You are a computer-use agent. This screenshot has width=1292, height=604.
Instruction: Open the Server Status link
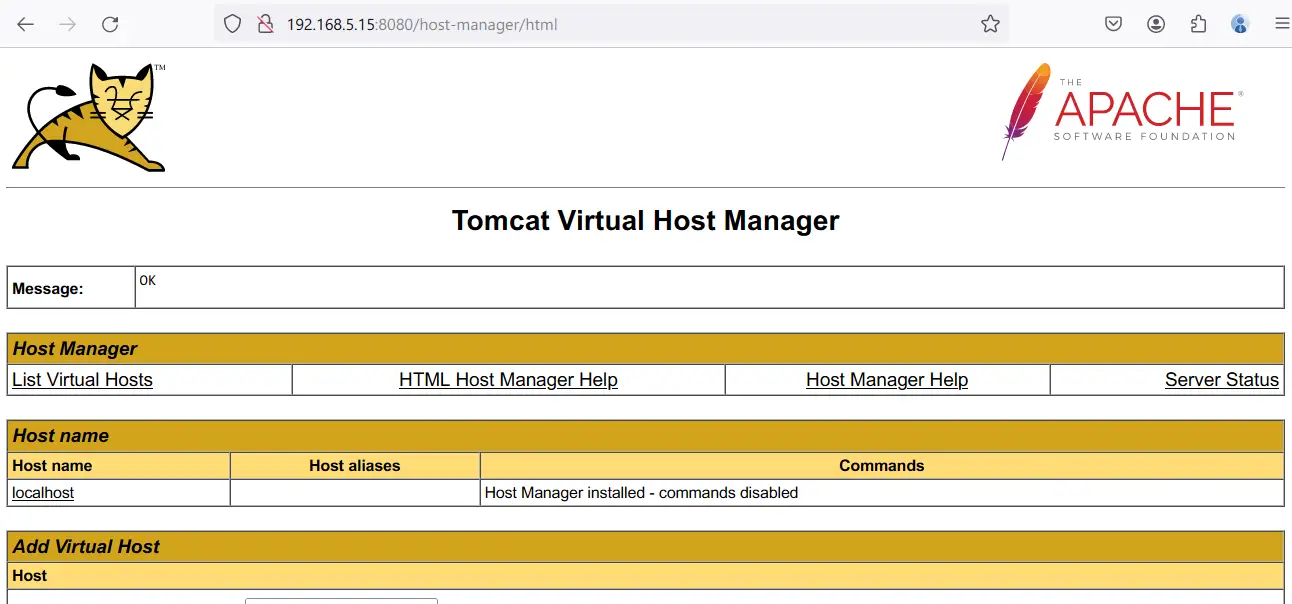(1222, 380)
